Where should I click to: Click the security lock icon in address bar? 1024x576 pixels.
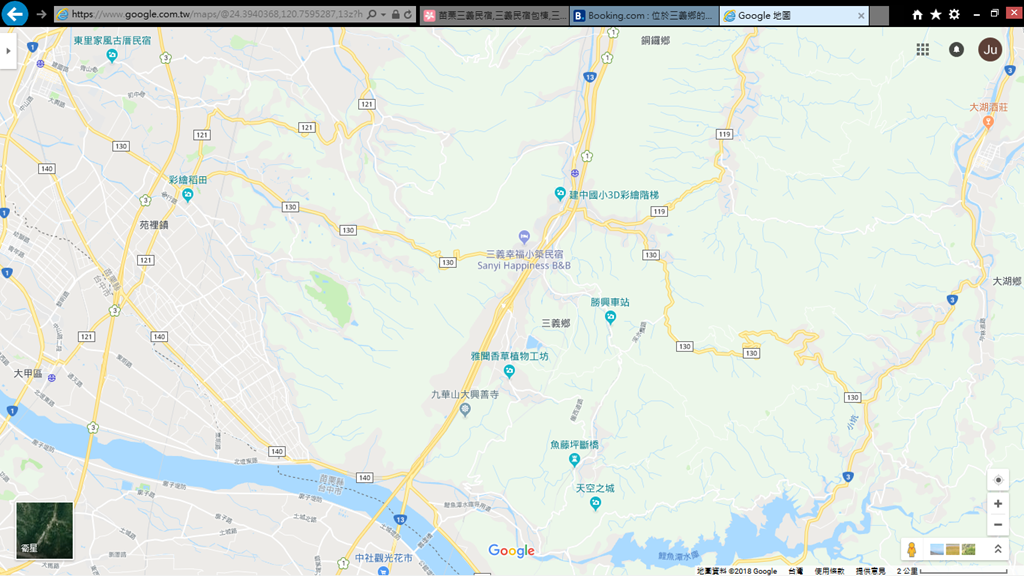(x=395, y=14)
